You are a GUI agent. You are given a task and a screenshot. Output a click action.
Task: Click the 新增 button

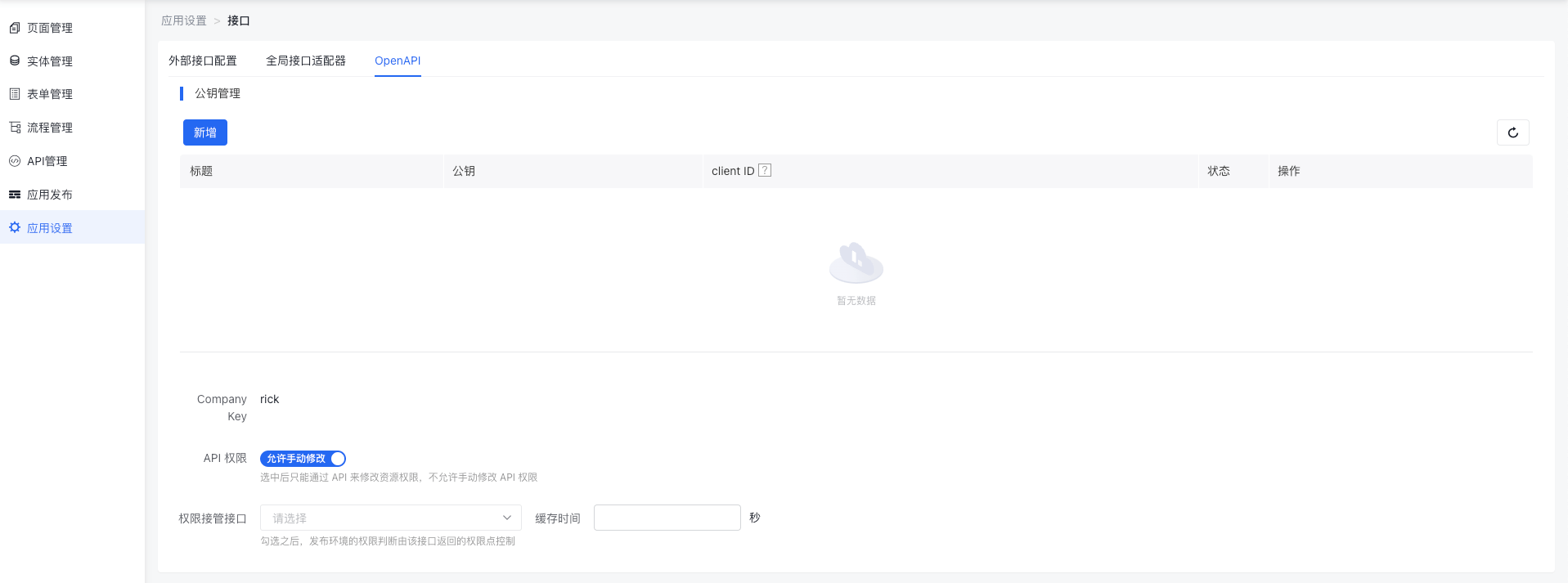click(x=205, y=132)
